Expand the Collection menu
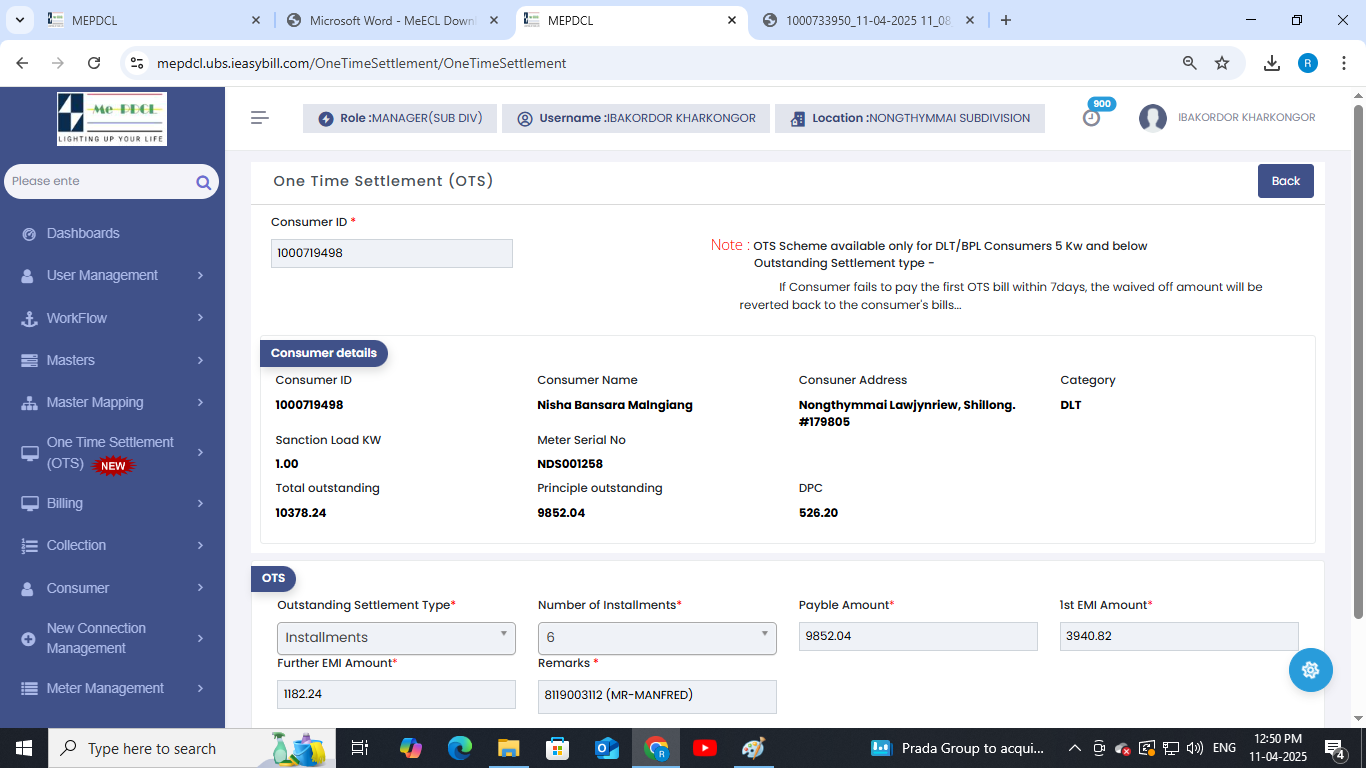This screenshot has height=768, width=1366. (x=112, y=545)
